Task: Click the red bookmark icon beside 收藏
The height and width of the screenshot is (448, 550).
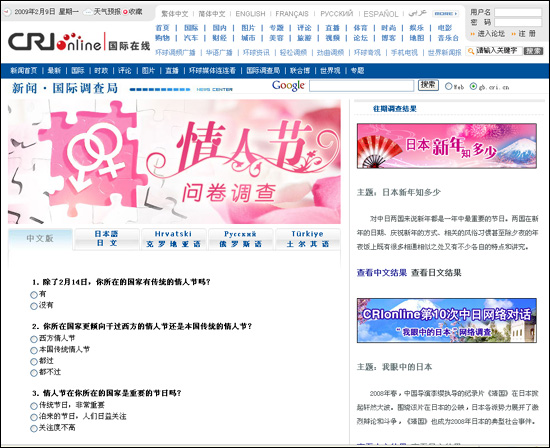Action: tap(125, 12)
